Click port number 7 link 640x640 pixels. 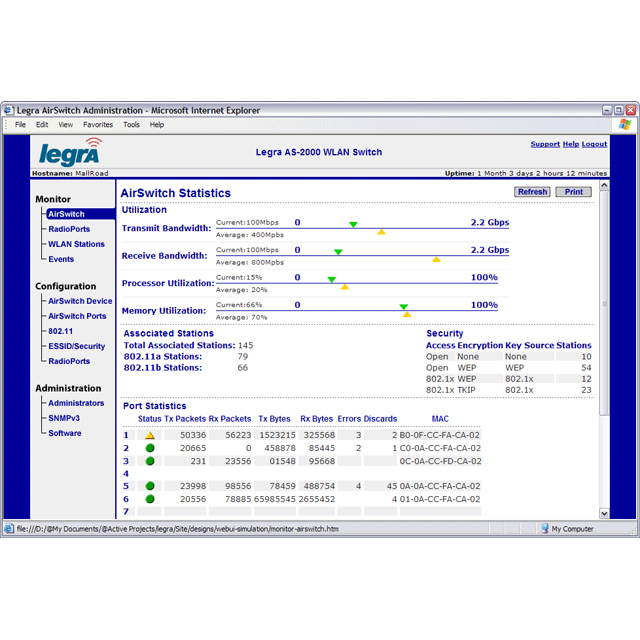click(x=126, y=511)
